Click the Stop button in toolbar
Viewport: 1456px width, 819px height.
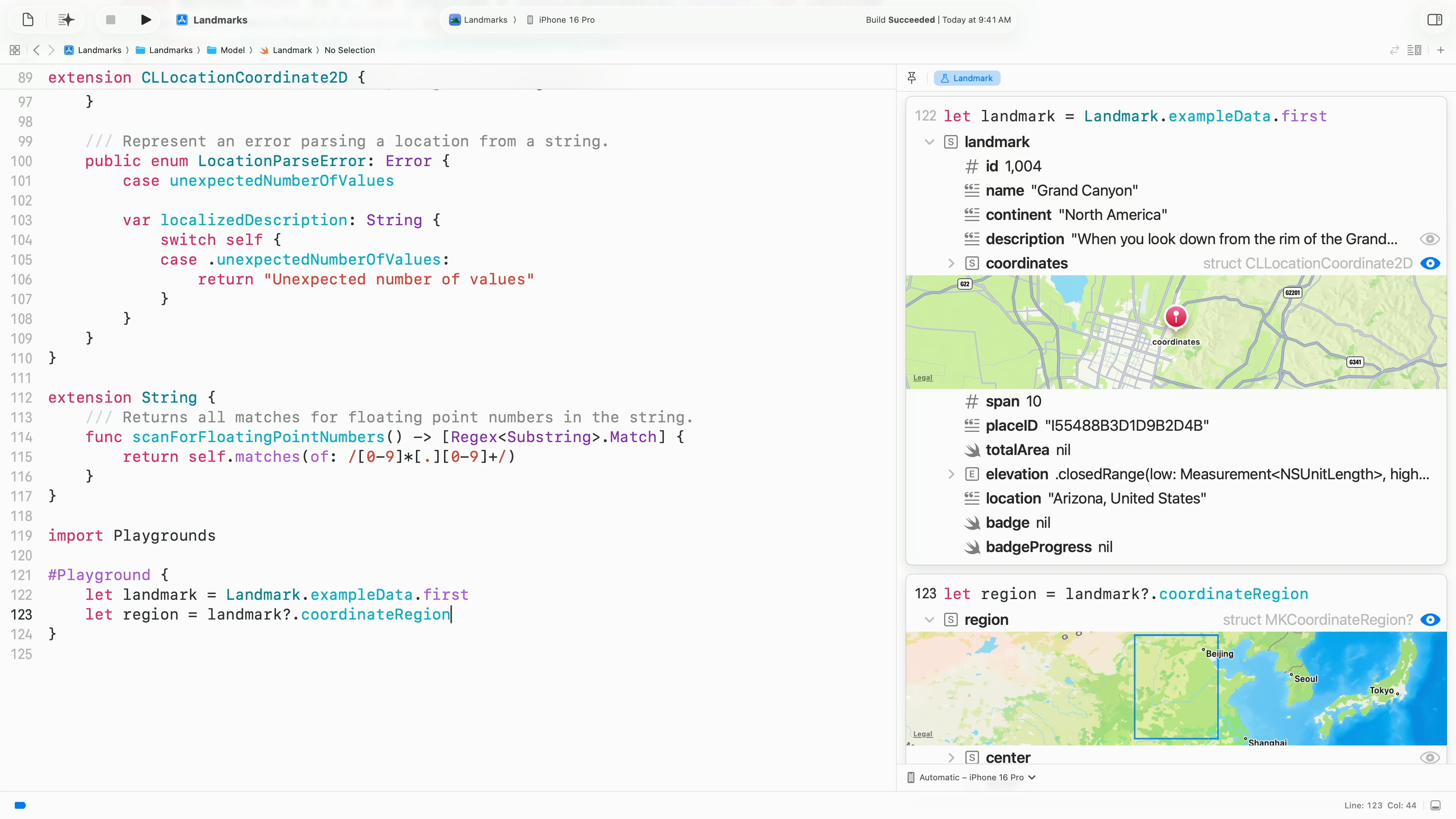click(111, 20)
